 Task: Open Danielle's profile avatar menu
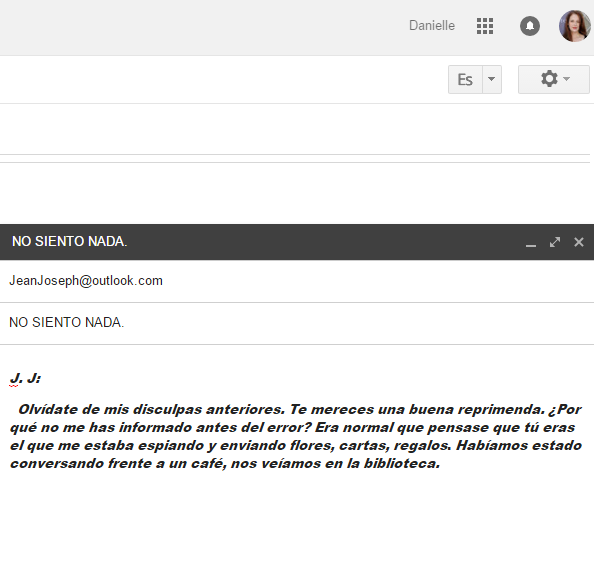575,26
